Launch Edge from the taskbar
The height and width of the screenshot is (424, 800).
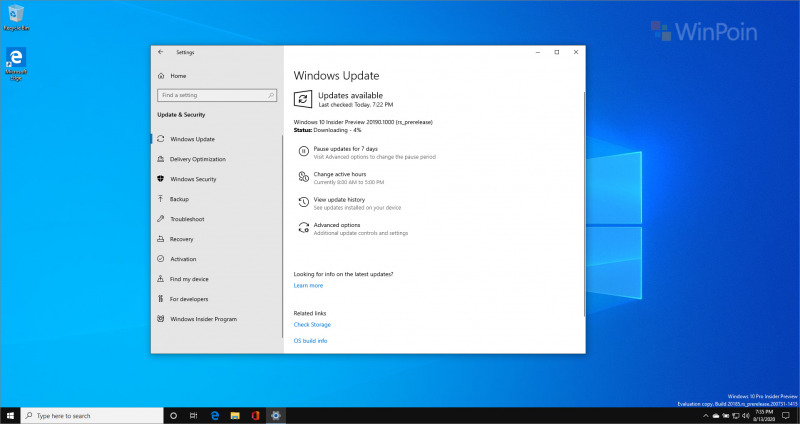[x=215, y=416]
